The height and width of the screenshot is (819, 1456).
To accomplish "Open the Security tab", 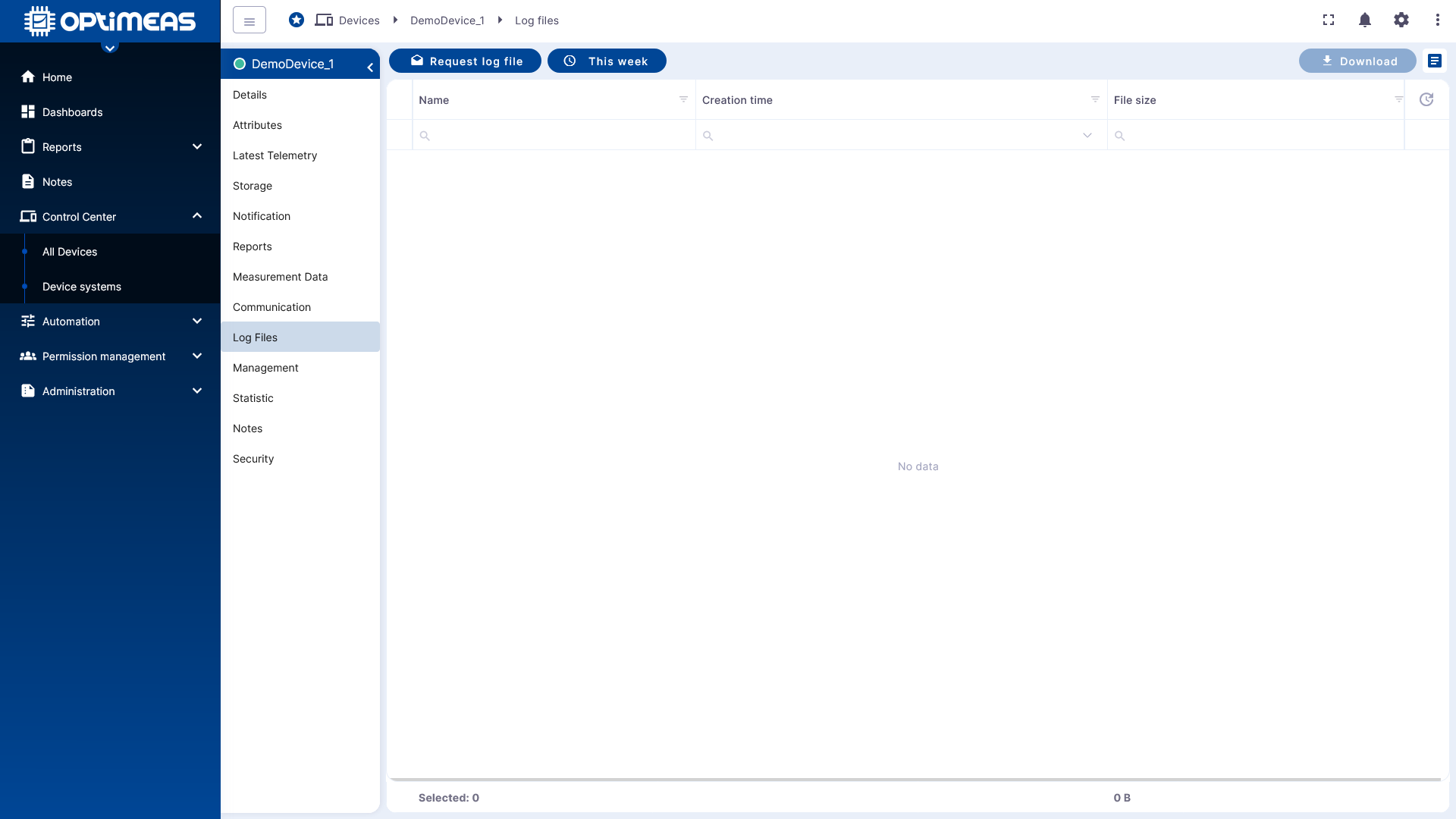I will coord(300,459).
